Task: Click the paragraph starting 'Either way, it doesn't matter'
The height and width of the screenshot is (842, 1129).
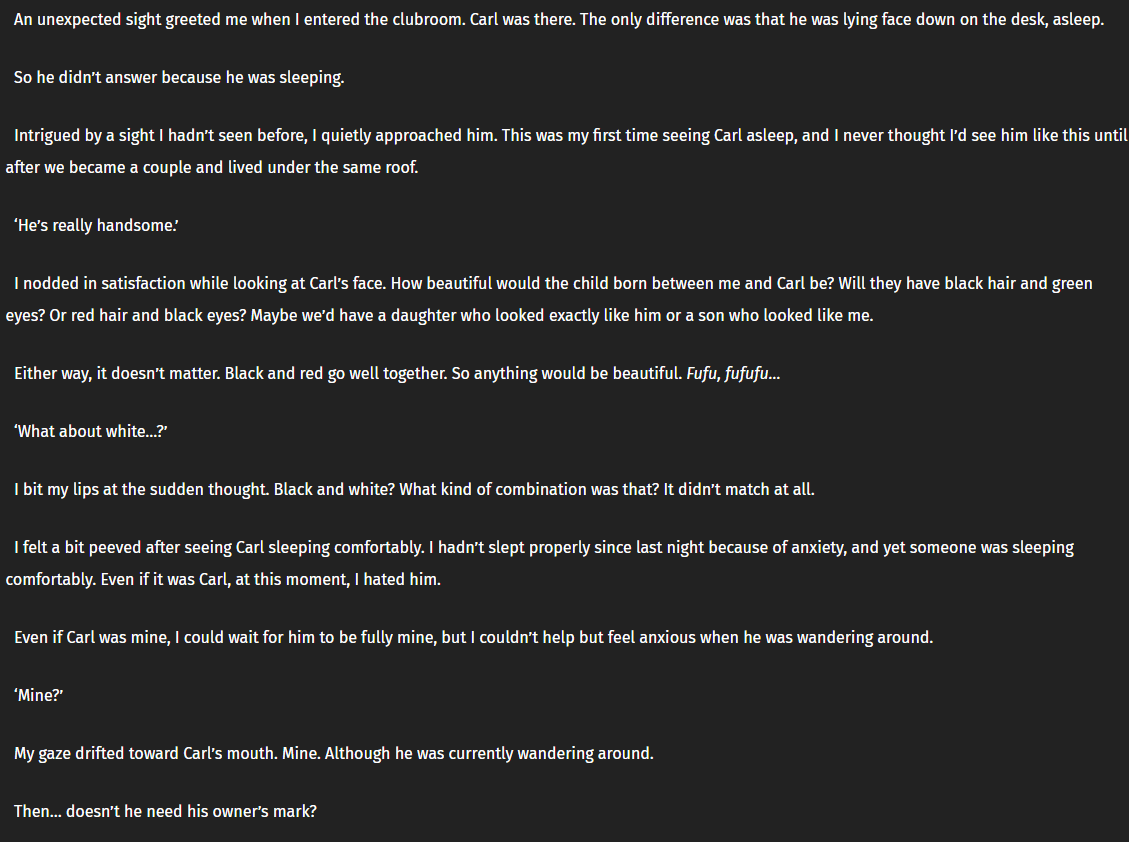Action: coord(397,374)
